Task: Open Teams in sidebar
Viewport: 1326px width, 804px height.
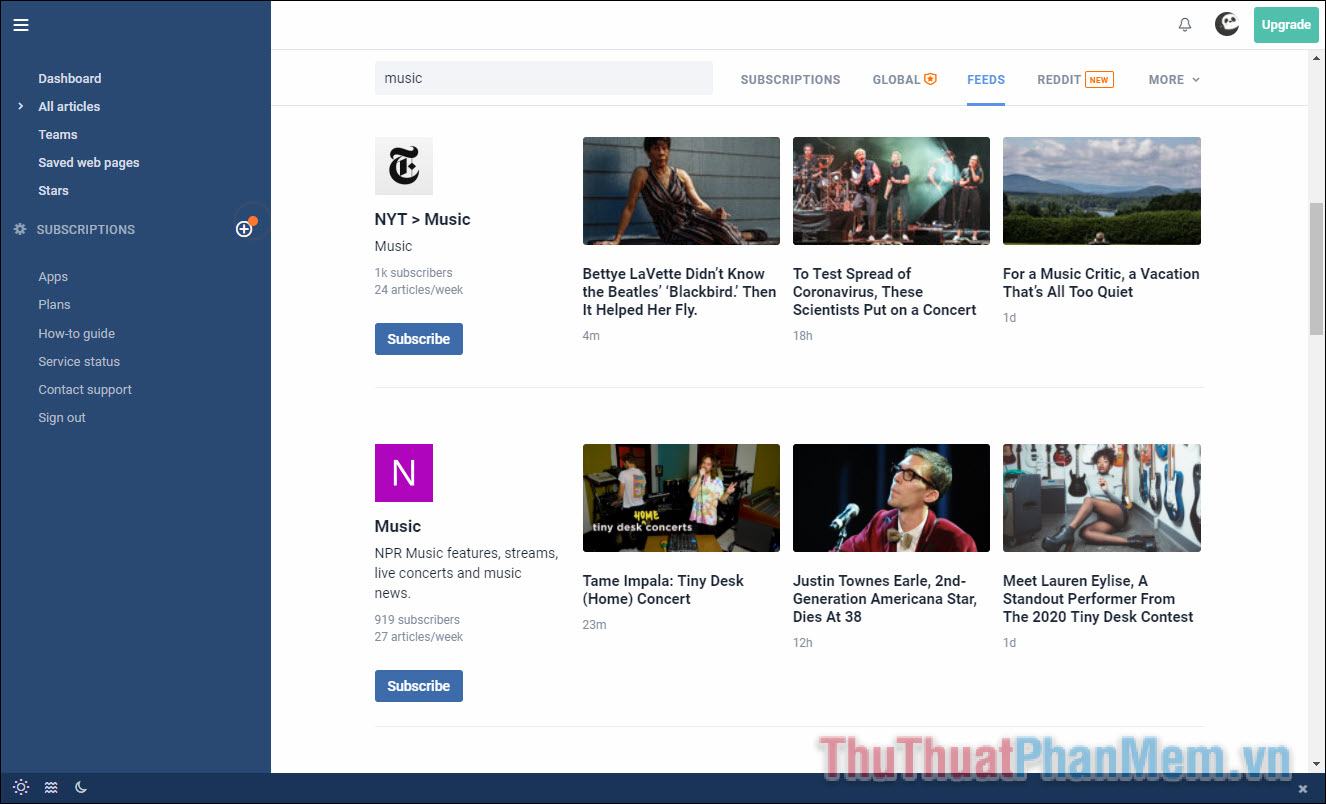Action: tap(58, 134)
